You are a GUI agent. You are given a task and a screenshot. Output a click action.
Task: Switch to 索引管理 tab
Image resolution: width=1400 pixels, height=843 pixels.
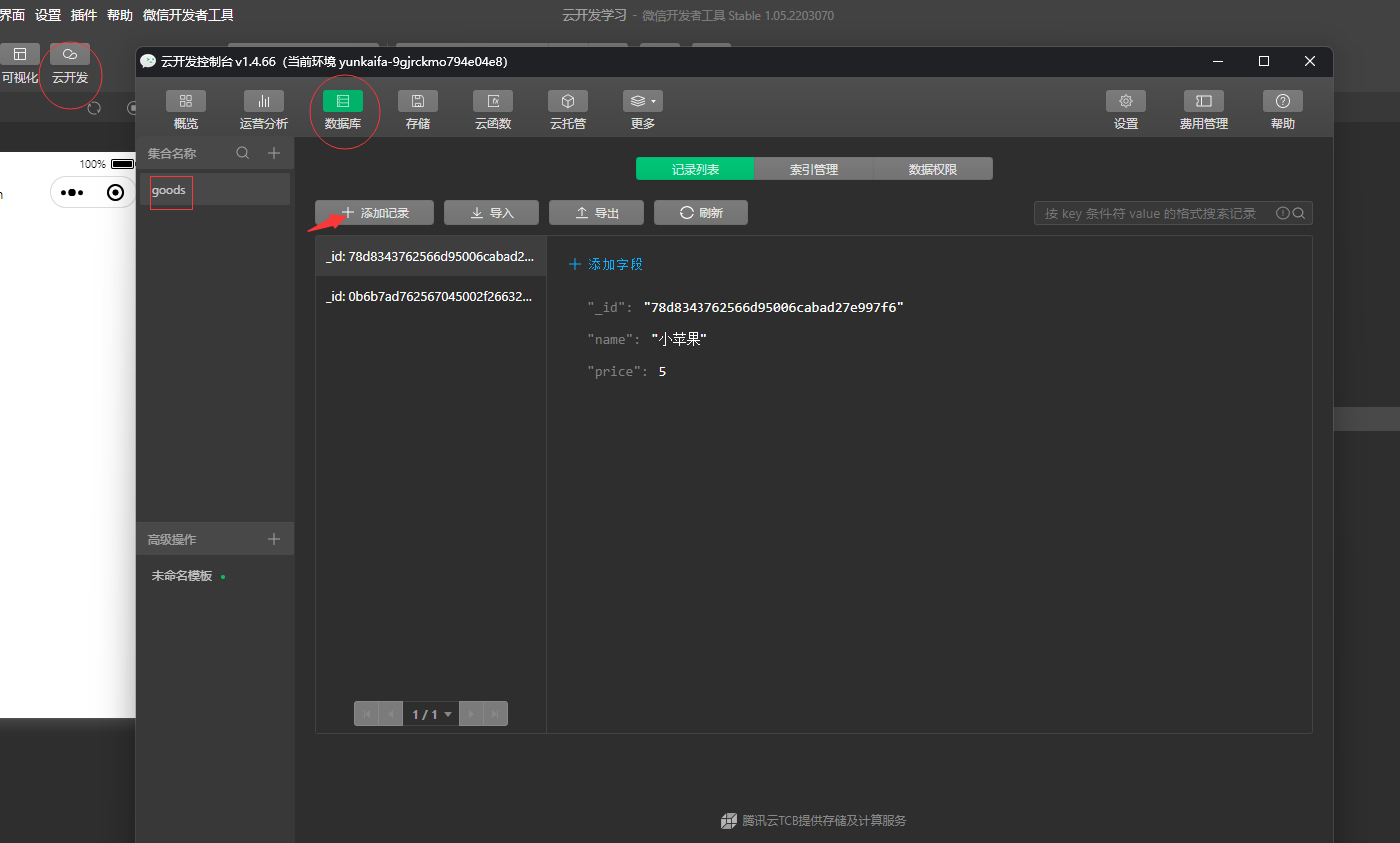[814, 169]
